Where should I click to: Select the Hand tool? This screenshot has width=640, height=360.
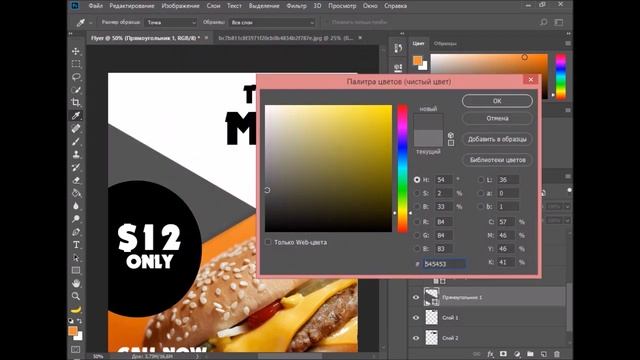76,283
